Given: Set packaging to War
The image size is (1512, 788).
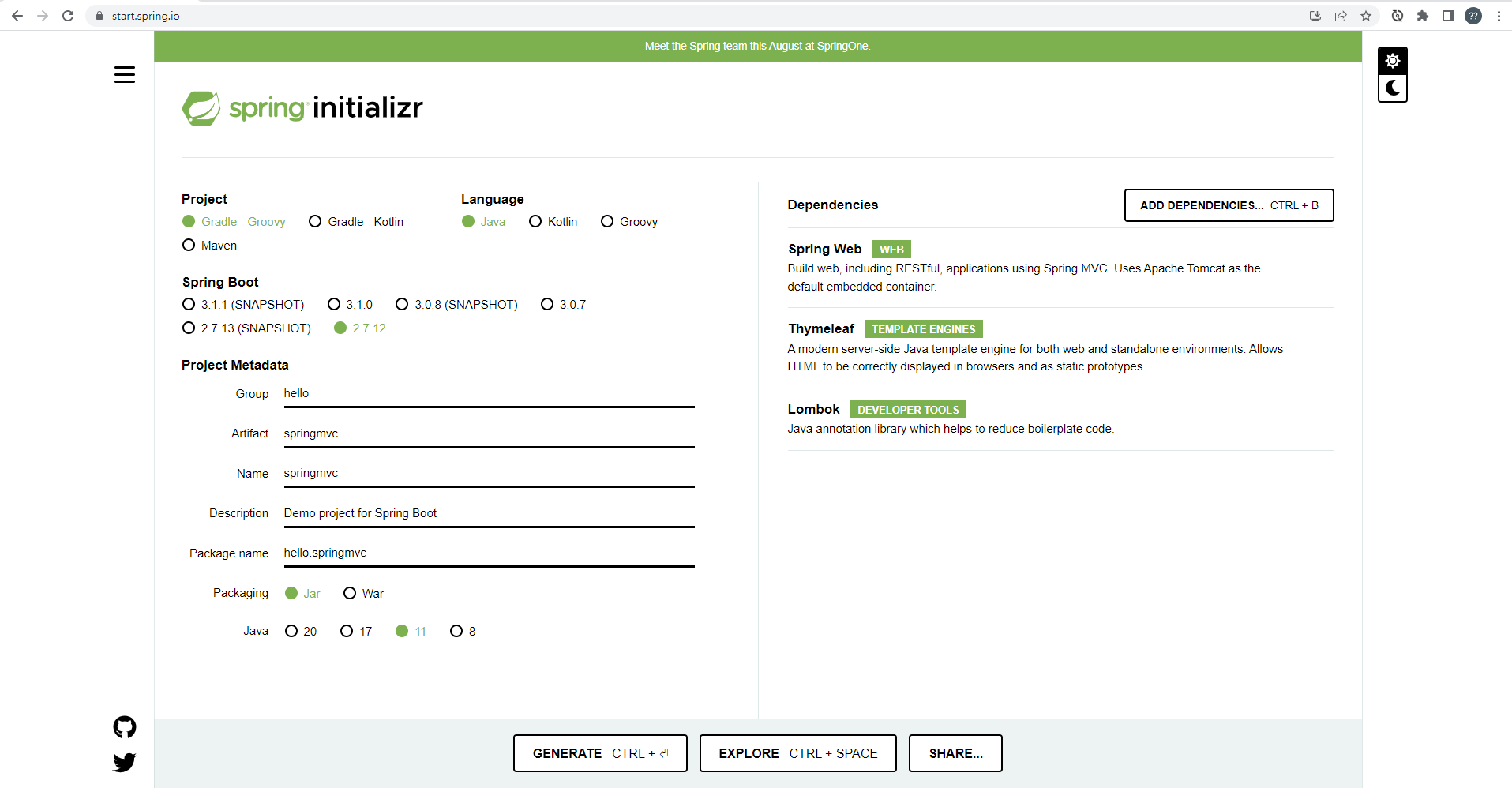Looking at the screenshot, I should tap(364, 594).
